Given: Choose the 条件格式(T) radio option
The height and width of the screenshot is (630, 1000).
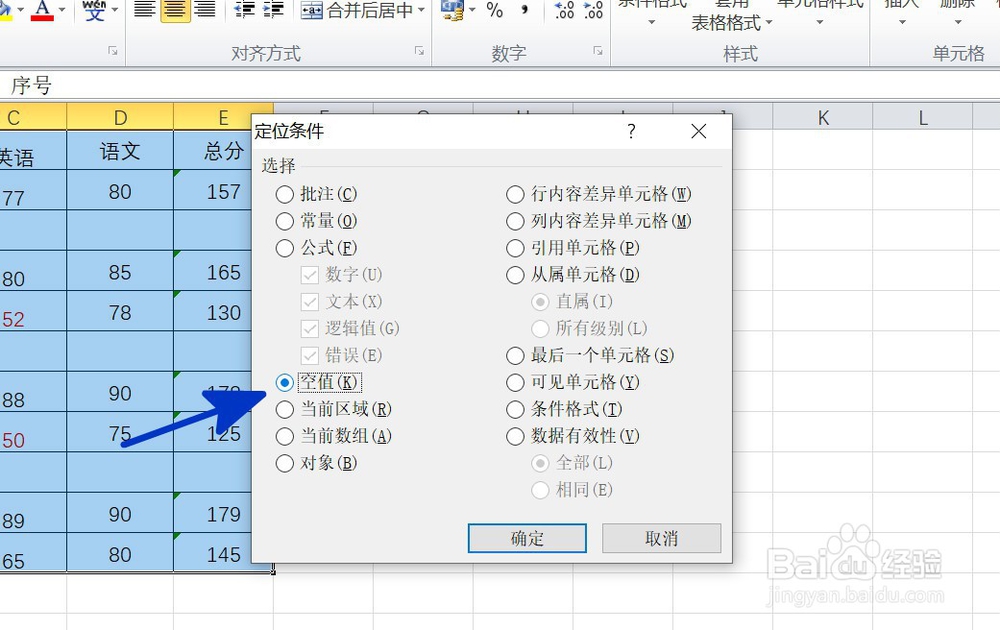Looking at the screenshot, I should point(516,409).
